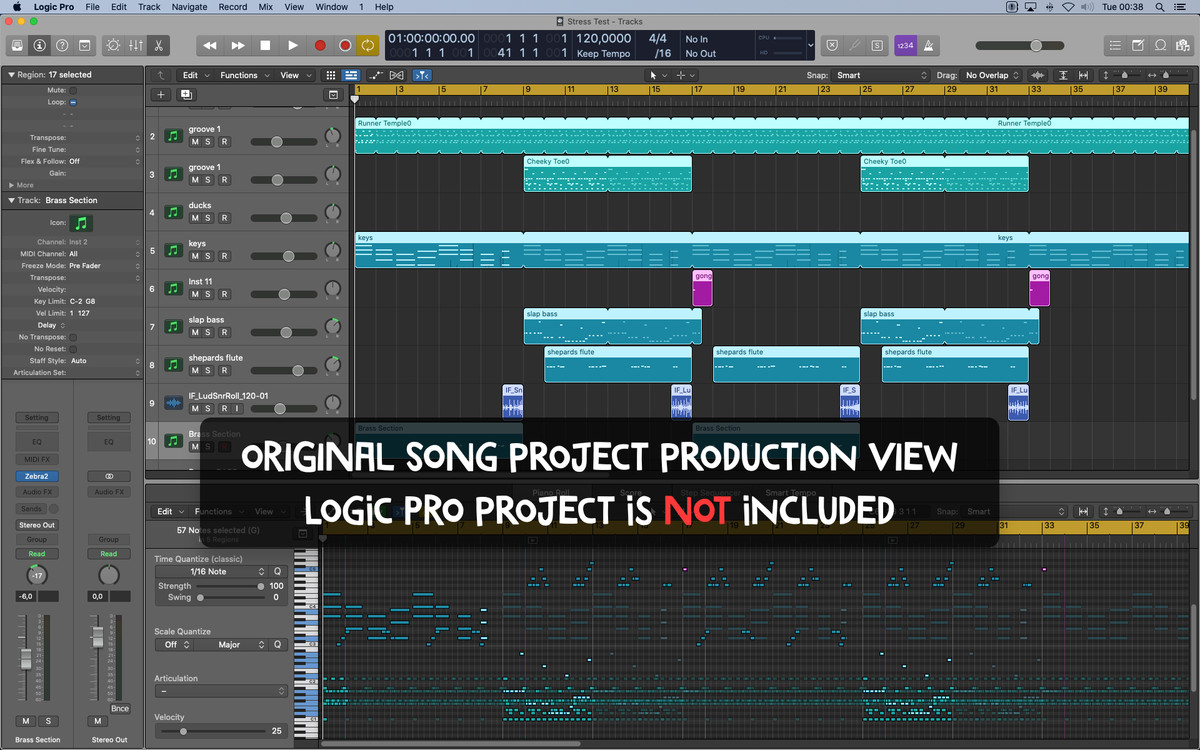
Task: Add a new track with plus button
Action: (x=160, y=94)
